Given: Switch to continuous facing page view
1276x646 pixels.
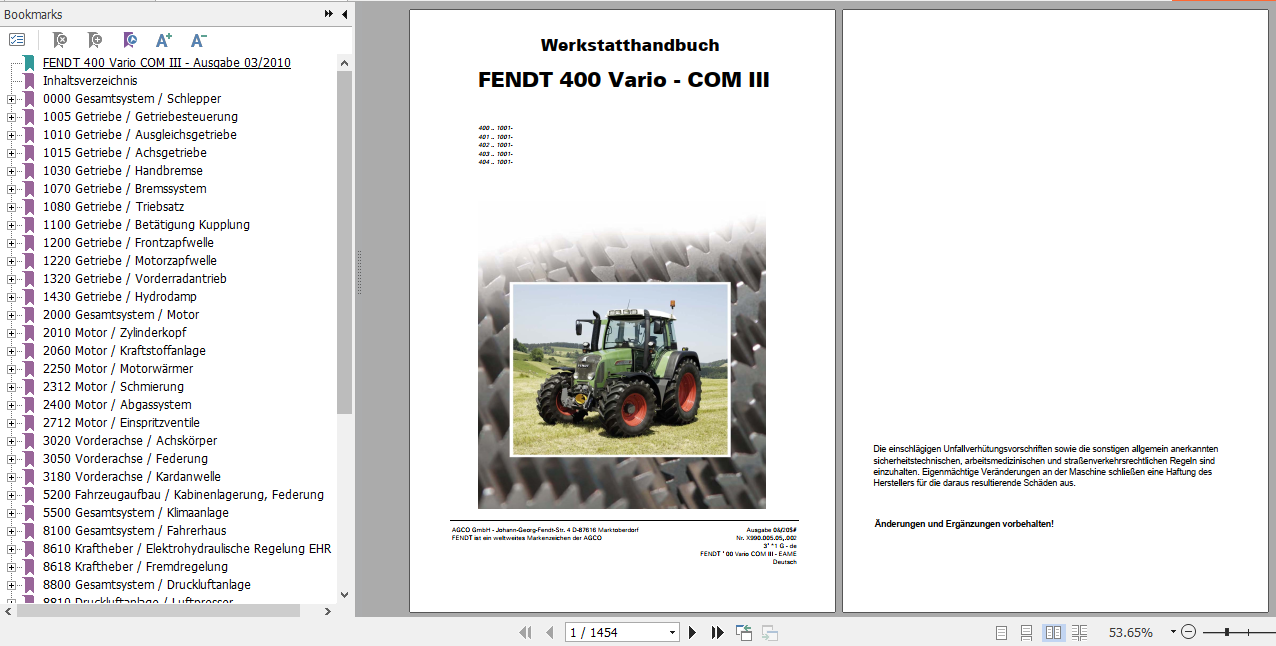Looking at the screenshot, I should [x=1079, y=632].
